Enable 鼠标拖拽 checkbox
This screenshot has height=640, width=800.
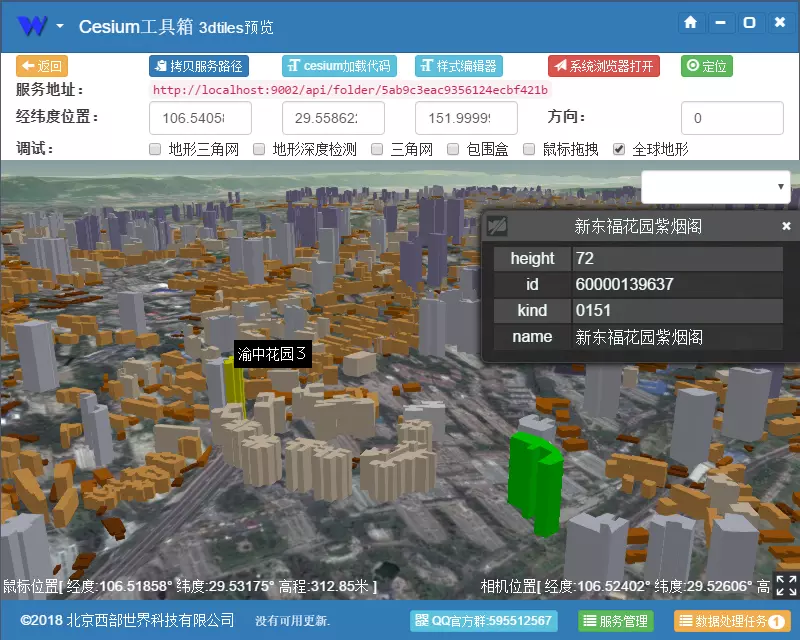tap(529, 149)
